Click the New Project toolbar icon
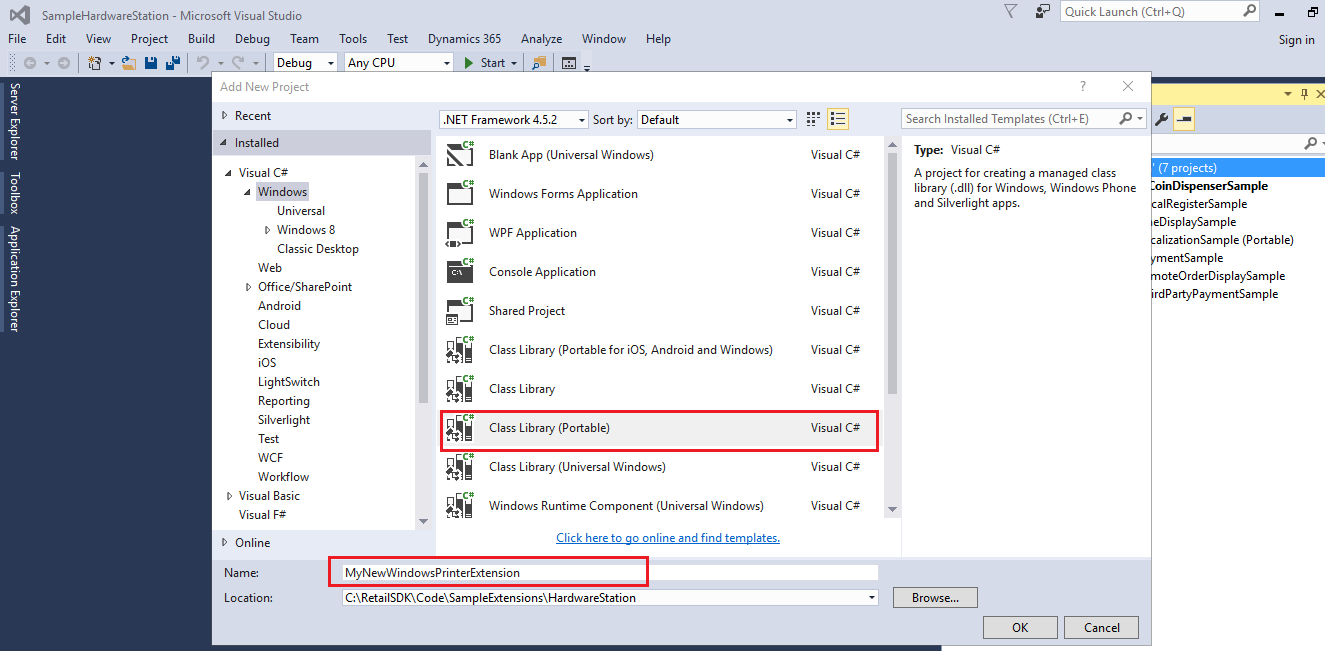 point(95,62)
